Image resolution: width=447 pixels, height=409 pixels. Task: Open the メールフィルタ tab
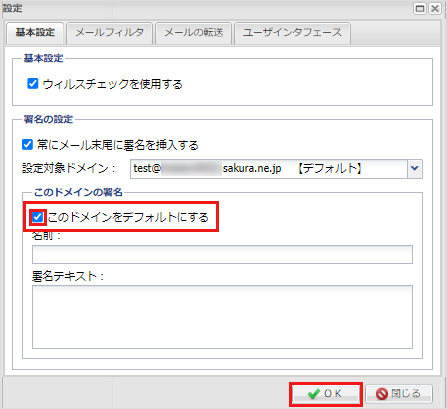pyautogui.click(x=109, y=33)
